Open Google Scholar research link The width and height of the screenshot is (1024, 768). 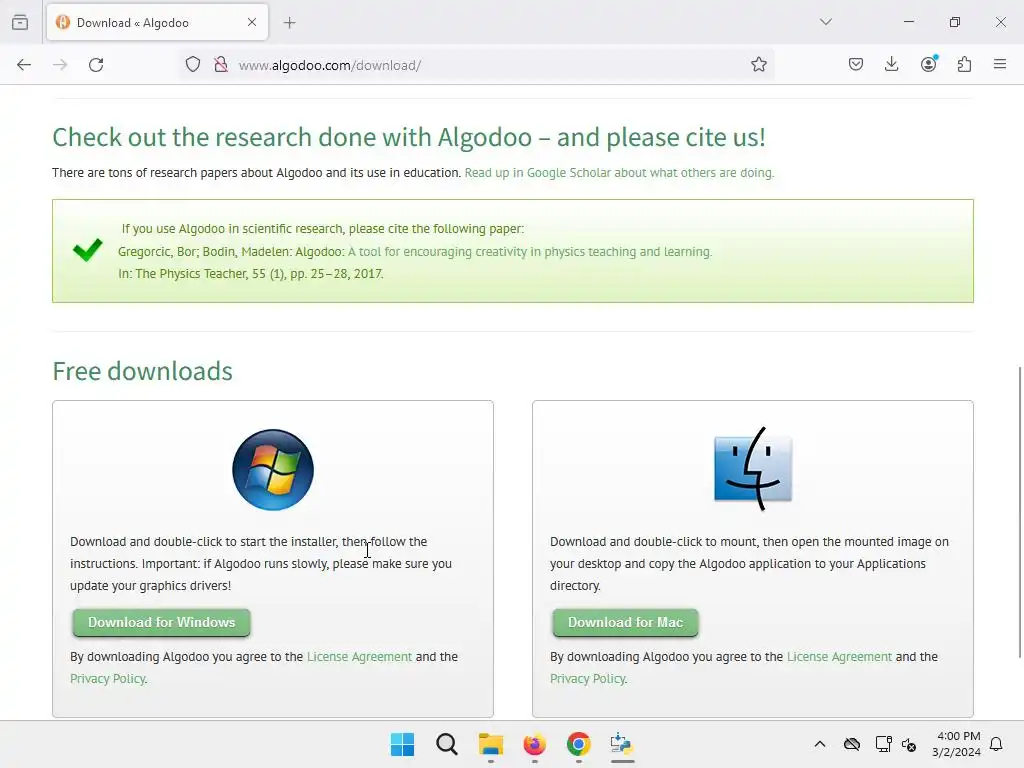619,173
